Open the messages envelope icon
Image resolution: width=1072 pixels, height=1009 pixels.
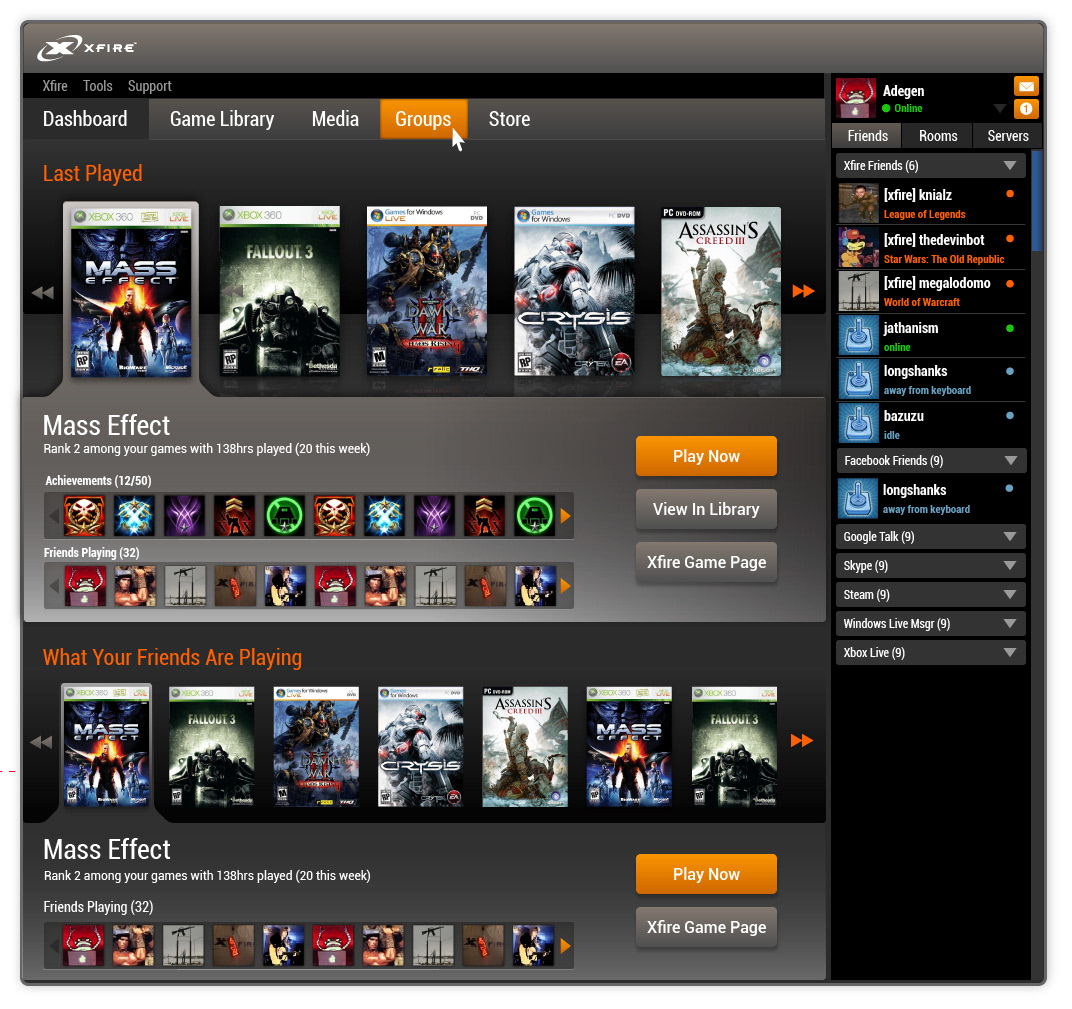tap(1026, 88)
